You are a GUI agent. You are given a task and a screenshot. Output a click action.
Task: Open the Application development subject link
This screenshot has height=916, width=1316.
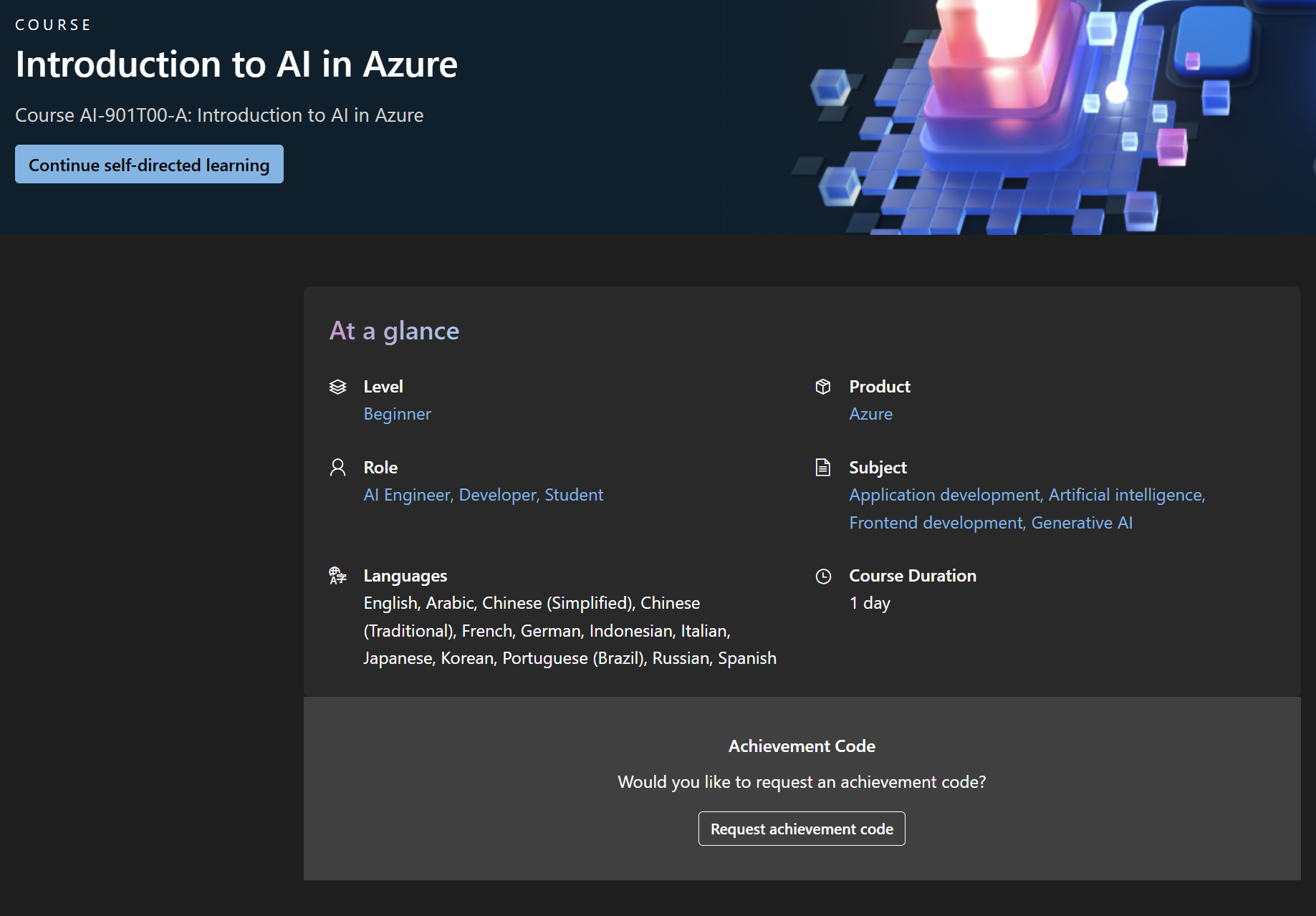[x=944, y=495]
